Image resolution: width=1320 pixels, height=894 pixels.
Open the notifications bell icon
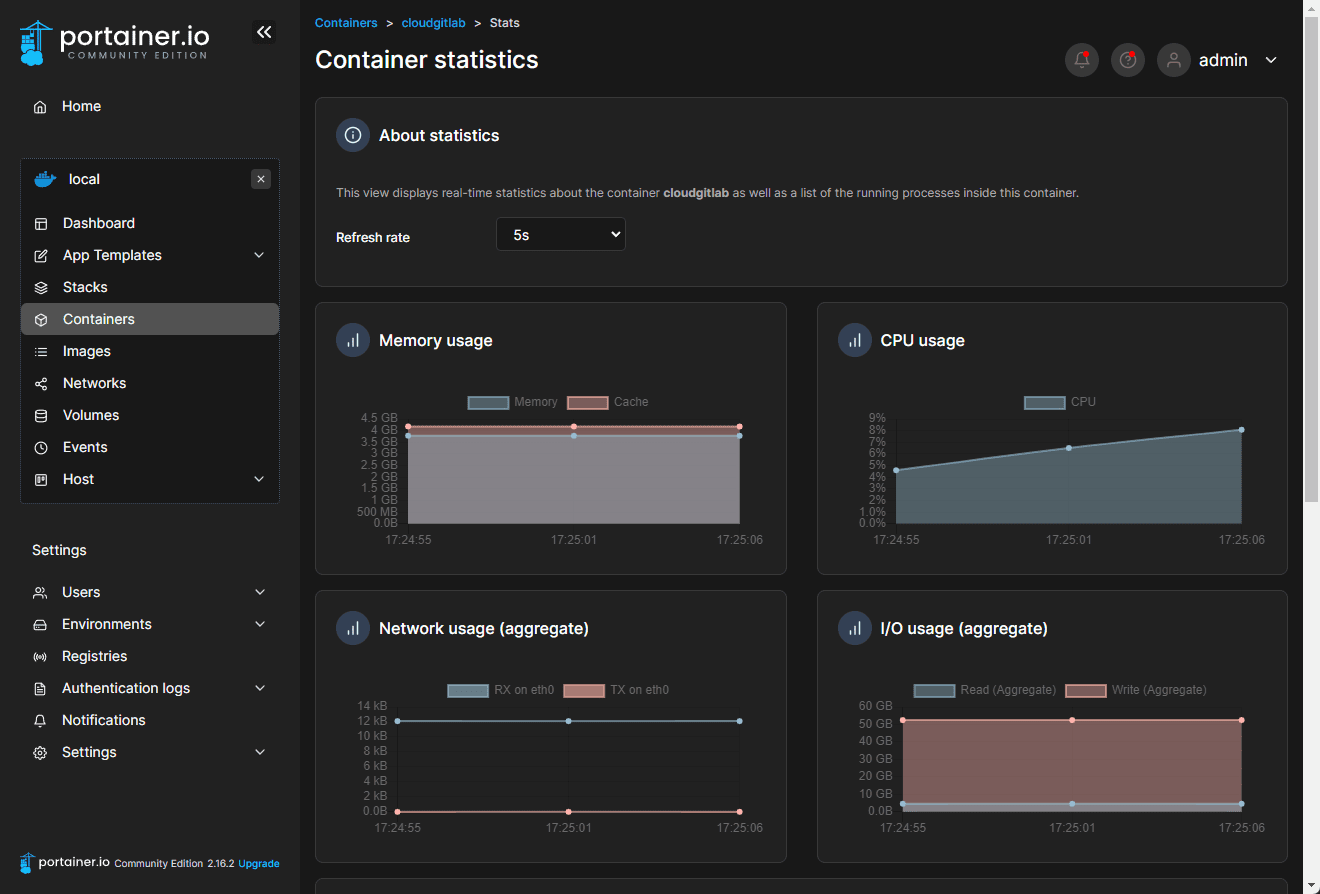coord(1082,60)
